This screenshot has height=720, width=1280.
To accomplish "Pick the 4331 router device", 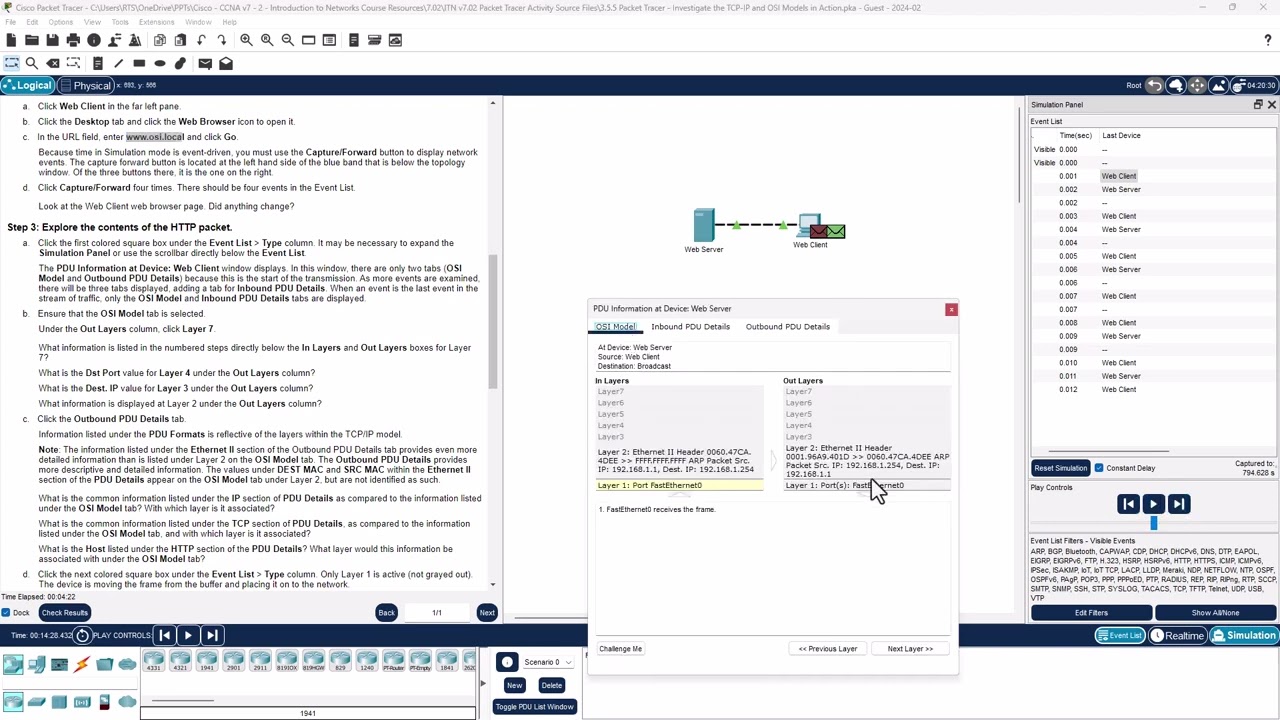I will pyautogui.click(x=155, y=660).
